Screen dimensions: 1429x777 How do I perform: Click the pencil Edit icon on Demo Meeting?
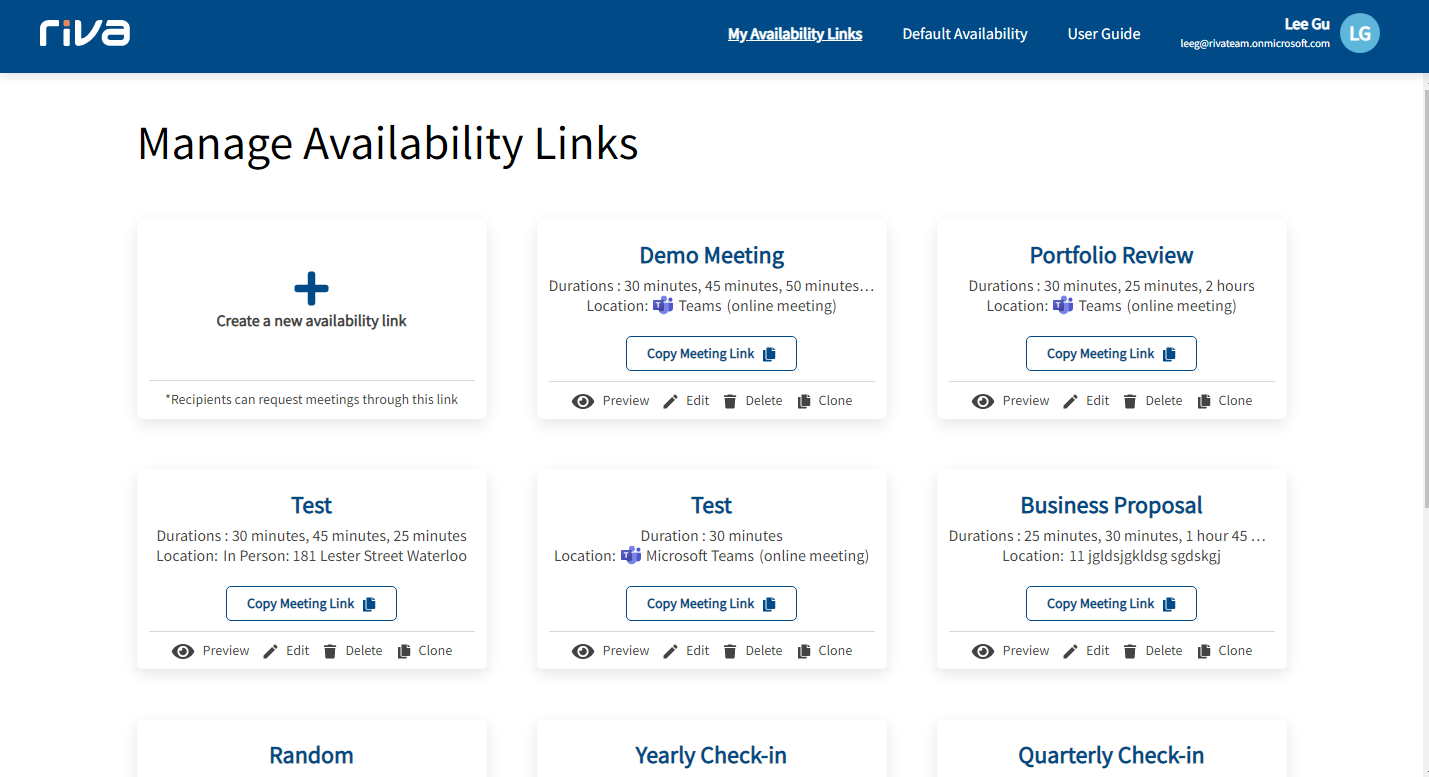tap(670, 401)
